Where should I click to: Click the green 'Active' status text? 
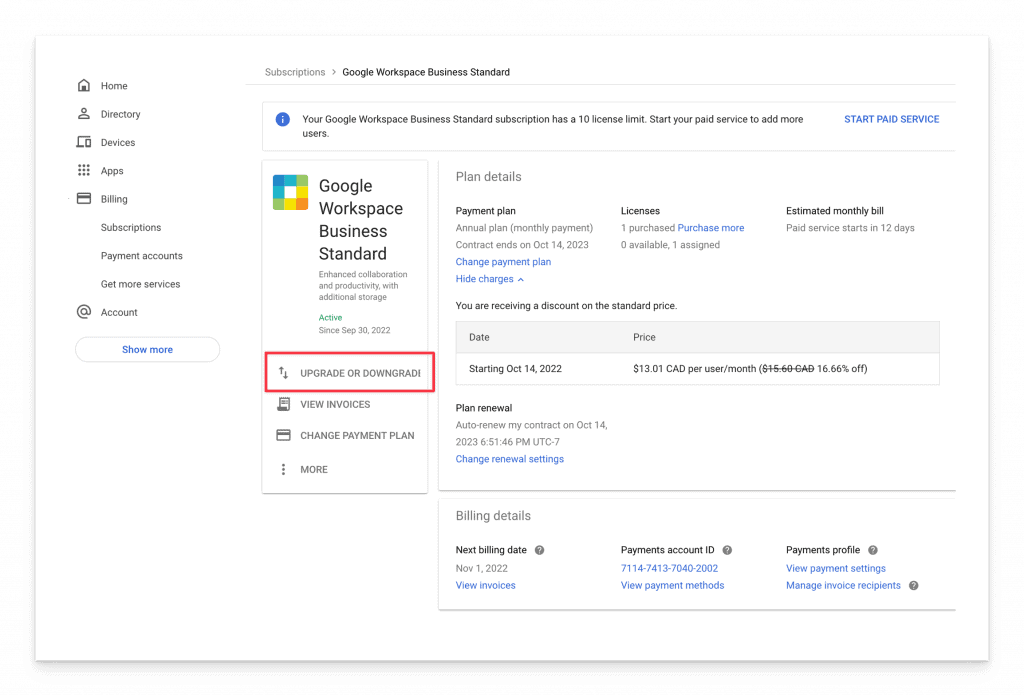coord(330,317)
